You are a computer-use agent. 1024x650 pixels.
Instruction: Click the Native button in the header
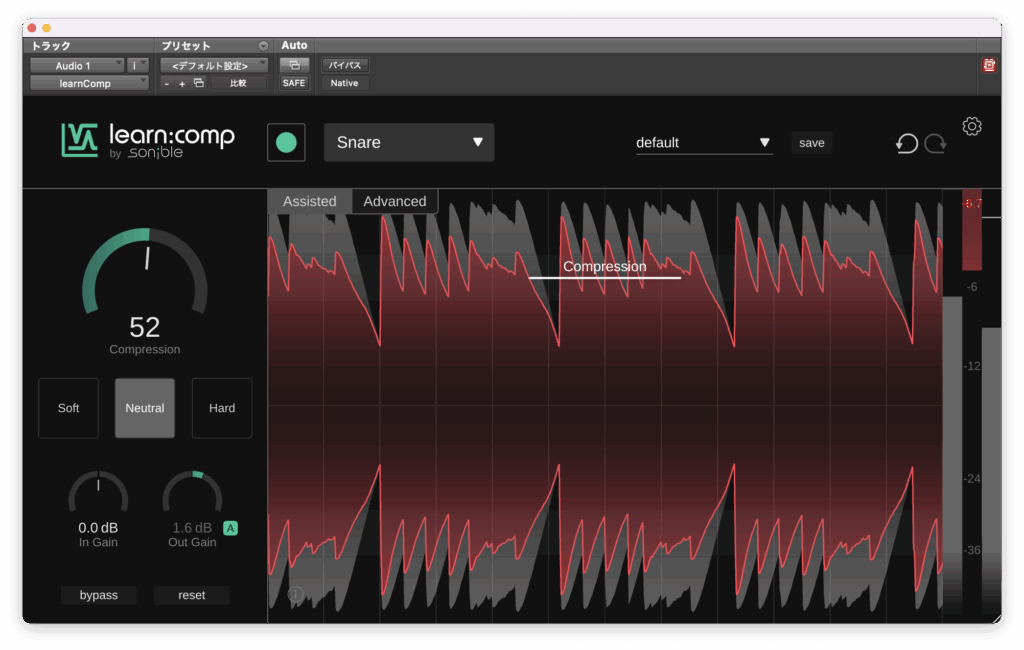(345, 83)
